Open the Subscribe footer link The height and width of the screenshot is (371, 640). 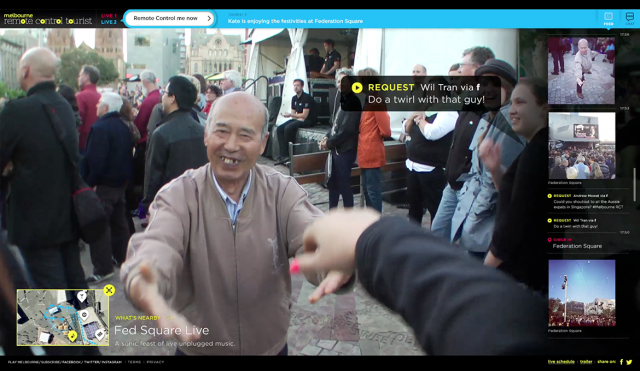pyautogui.click(x=50, y=362)
